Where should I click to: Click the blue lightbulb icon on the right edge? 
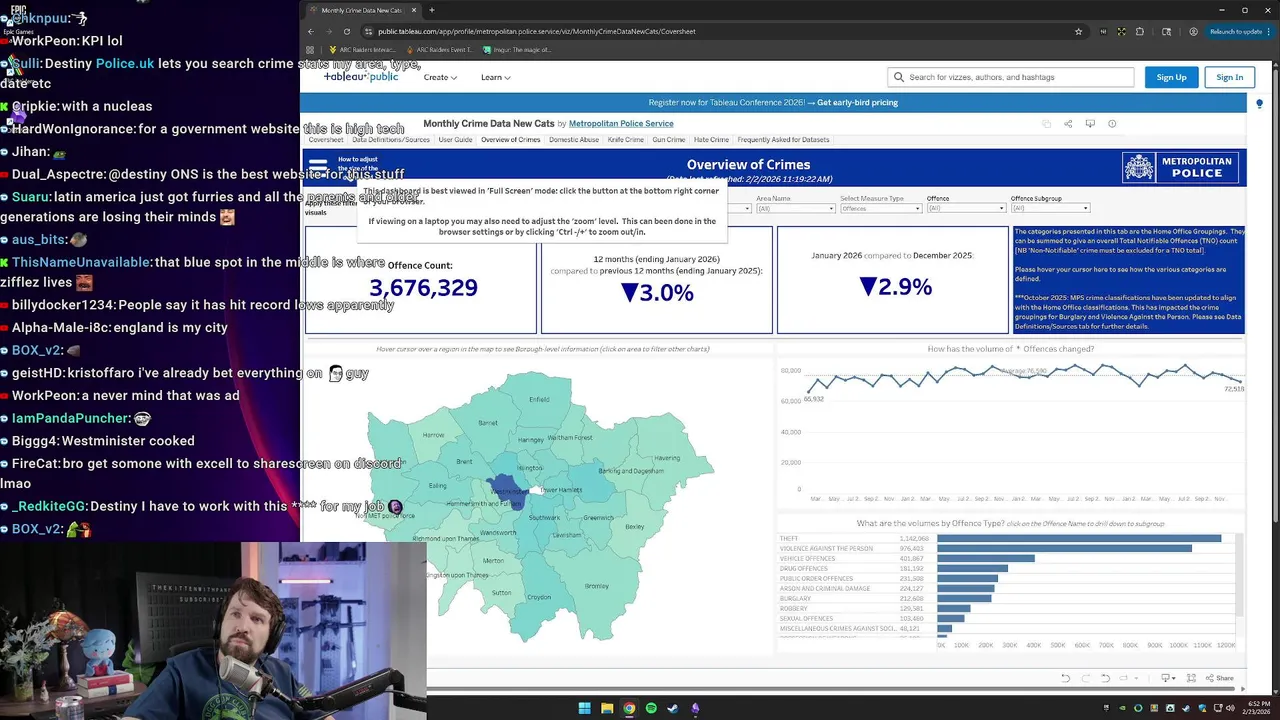tap(1259, 103)
